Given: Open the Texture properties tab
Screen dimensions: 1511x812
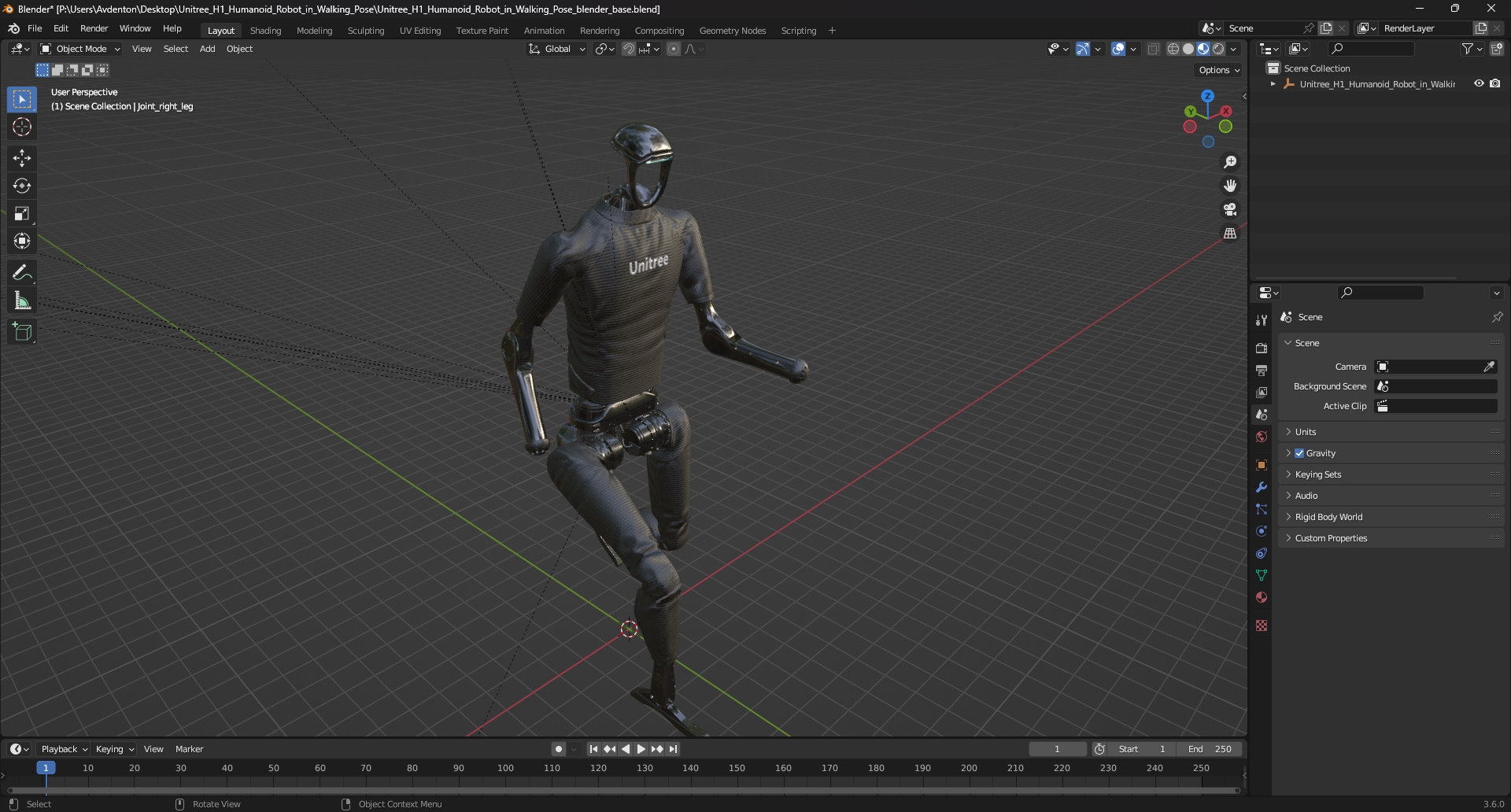Looking at the screenshot, I should [x=1262, y=626].
